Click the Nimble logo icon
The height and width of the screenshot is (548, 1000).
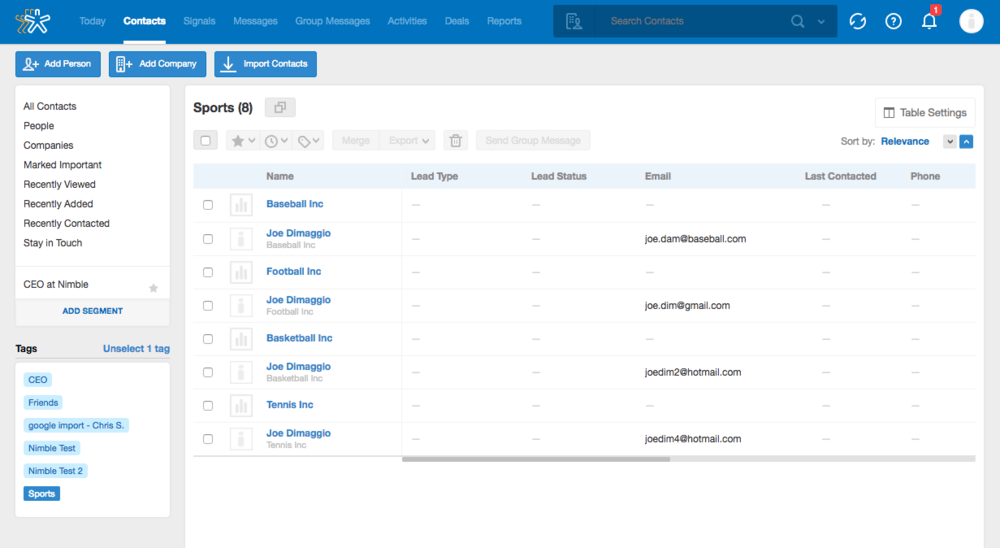pyautogui.click(x=32, y=21)
